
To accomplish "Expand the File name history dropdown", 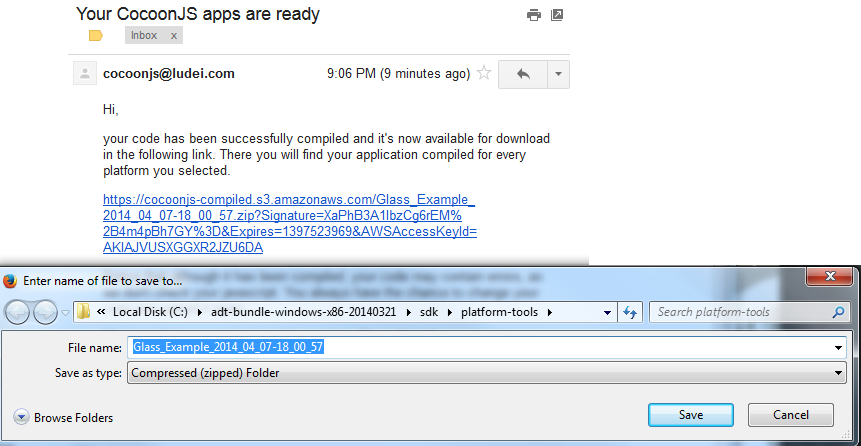I will pyautogui.click(x=838, y=348).
